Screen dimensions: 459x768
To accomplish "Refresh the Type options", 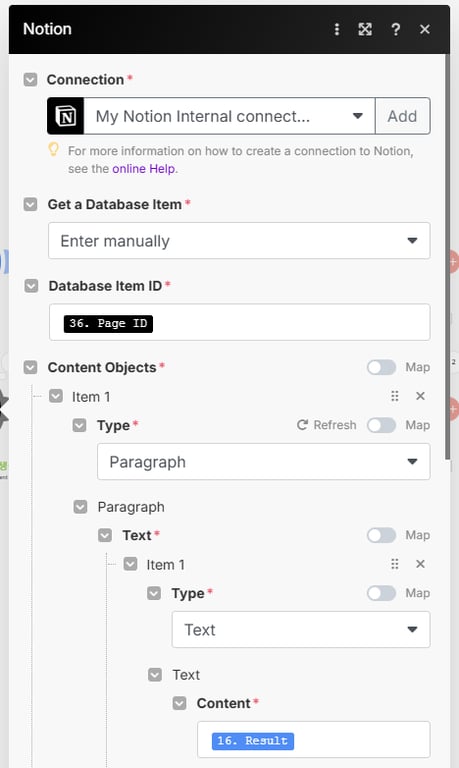I will pyautogui.click(x=326, y=425).
